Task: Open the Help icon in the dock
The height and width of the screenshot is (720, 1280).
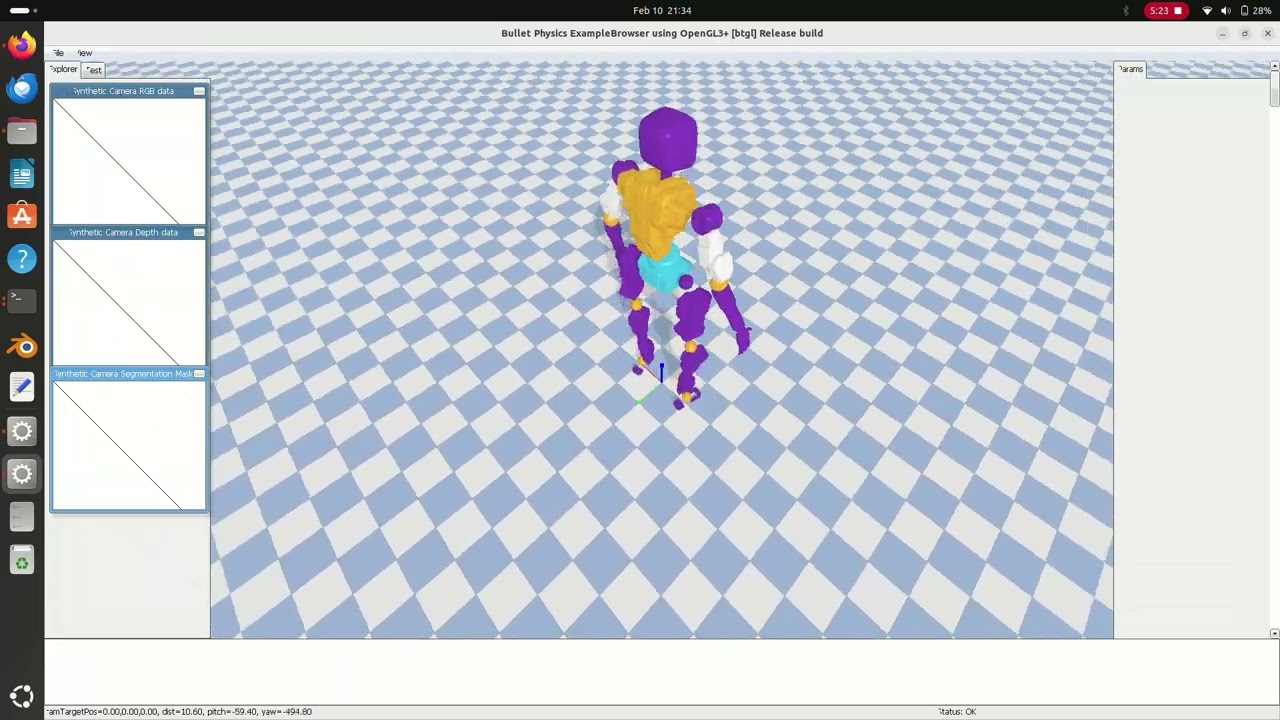Action: [x=22, y=260]
